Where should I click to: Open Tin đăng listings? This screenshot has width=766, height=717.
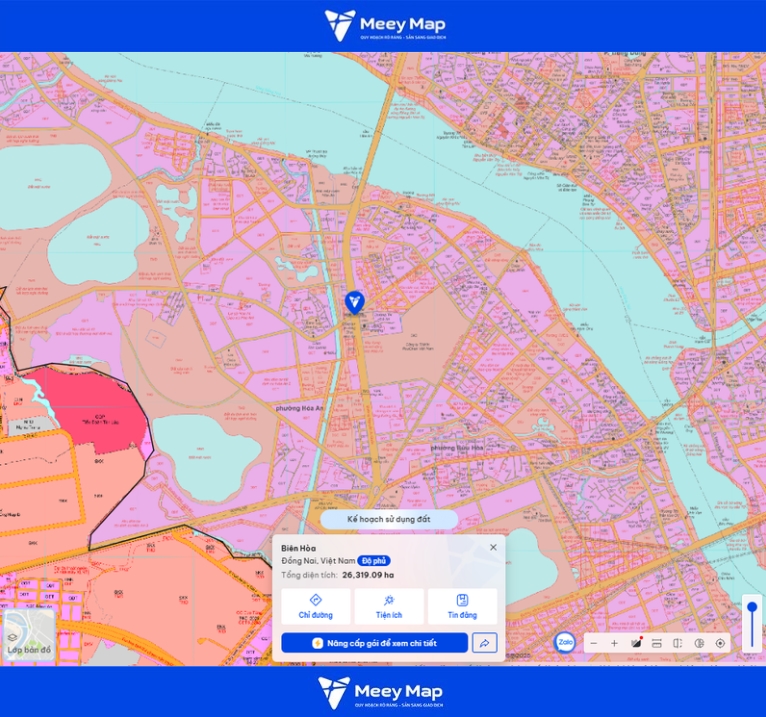[462, 606]
